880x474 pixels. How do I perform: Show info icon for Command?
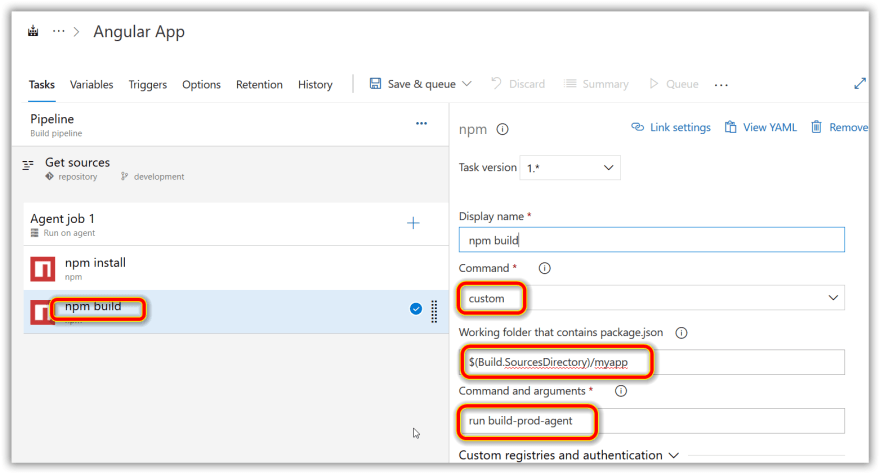(x=544, y=268)
